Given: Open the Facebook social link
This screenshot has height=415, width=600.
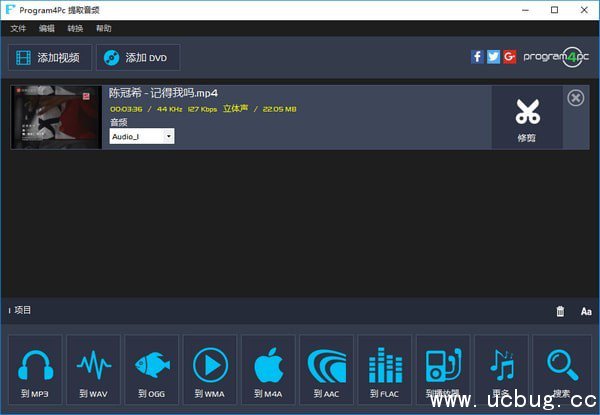Looking at the screenshot, I should tap(477, 57).
